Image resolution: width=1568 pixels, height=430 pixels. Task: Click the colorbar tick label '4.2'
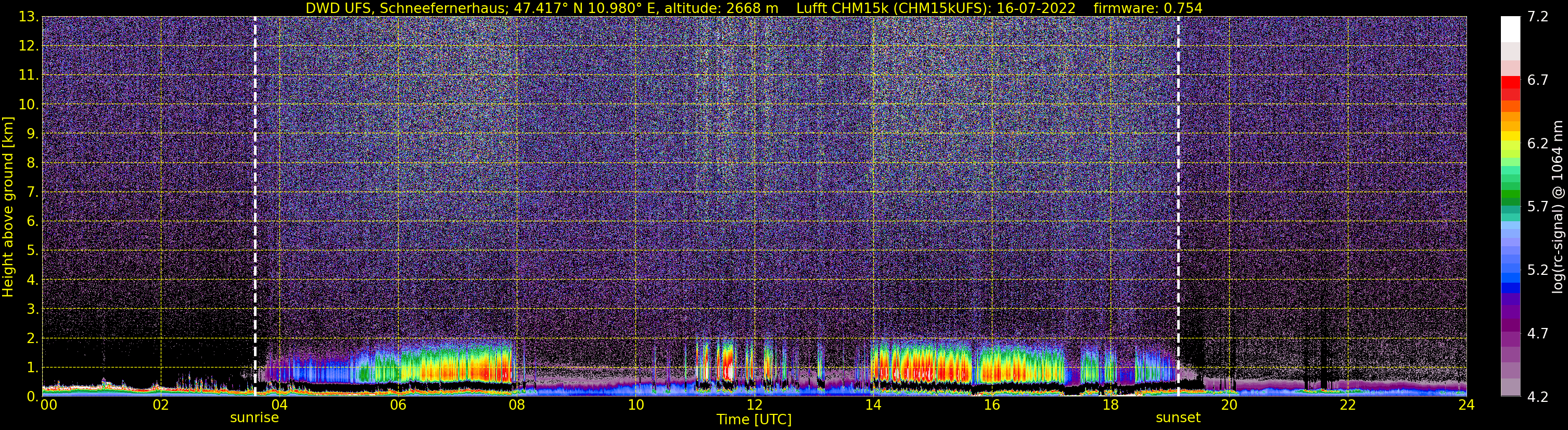click(1538, 397)
